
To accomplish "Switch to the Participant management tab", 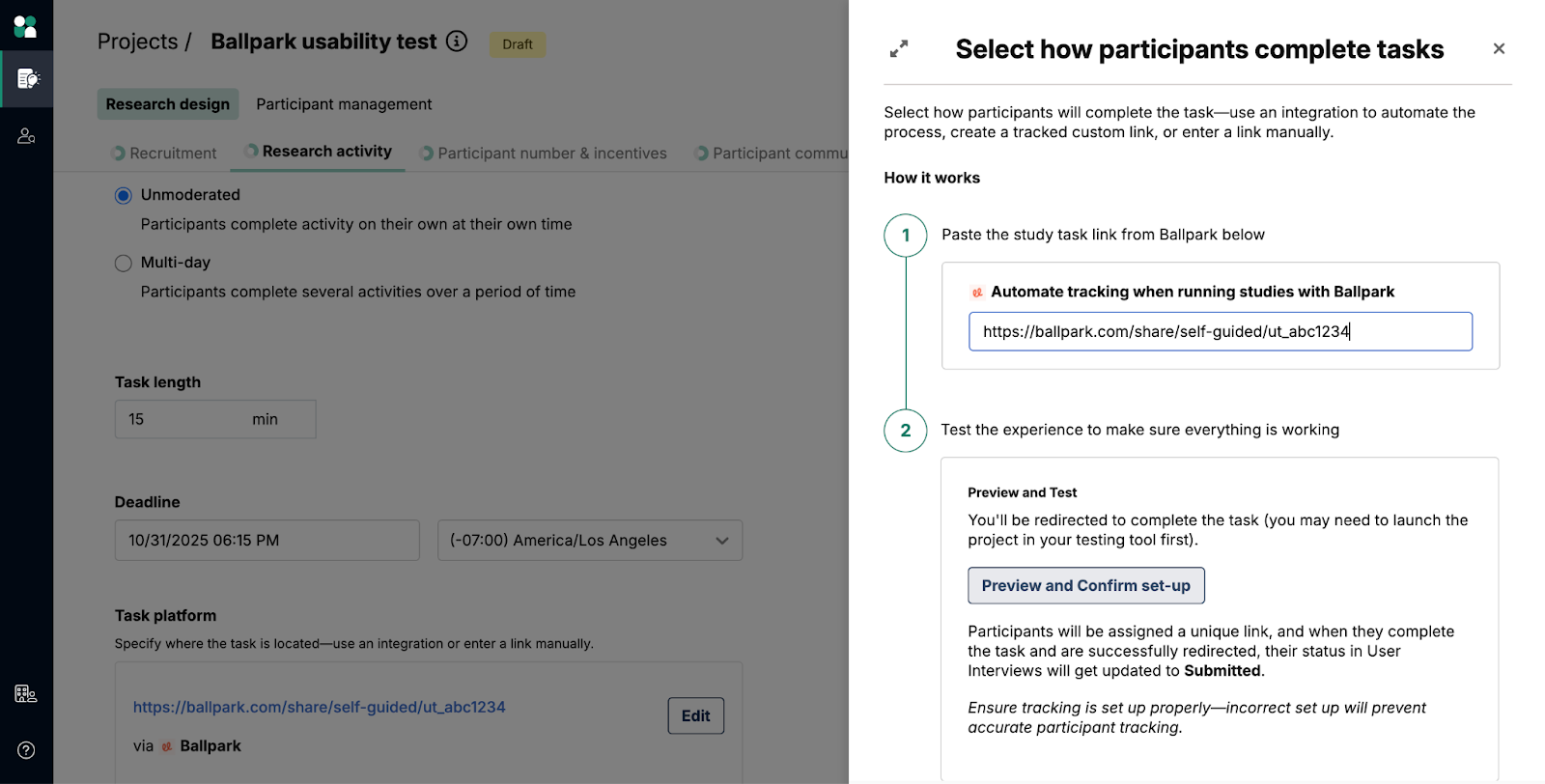I will [344, 104].
